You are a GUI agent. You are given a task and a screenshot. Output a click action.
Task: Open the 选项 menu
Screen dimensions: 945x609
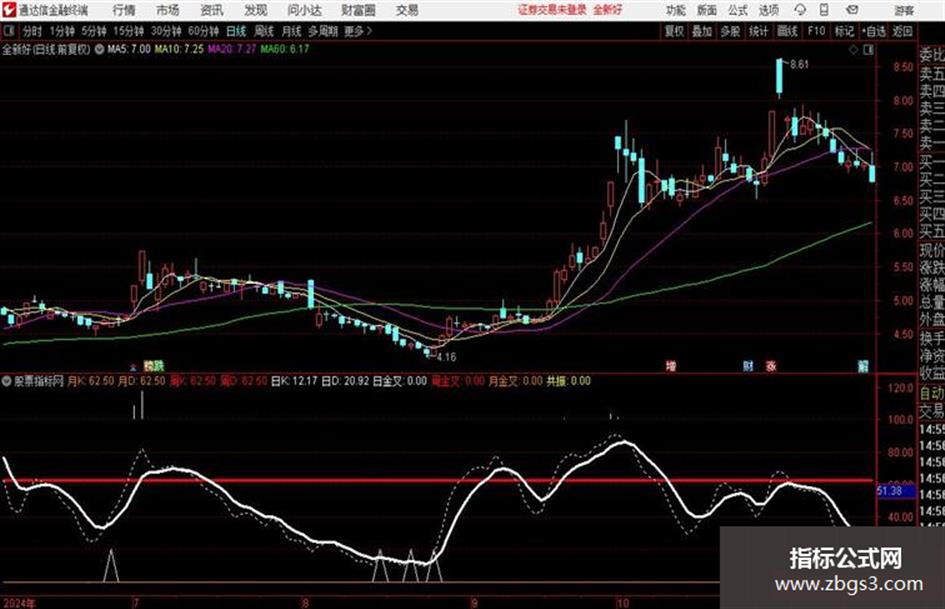[x=769, y=10]
